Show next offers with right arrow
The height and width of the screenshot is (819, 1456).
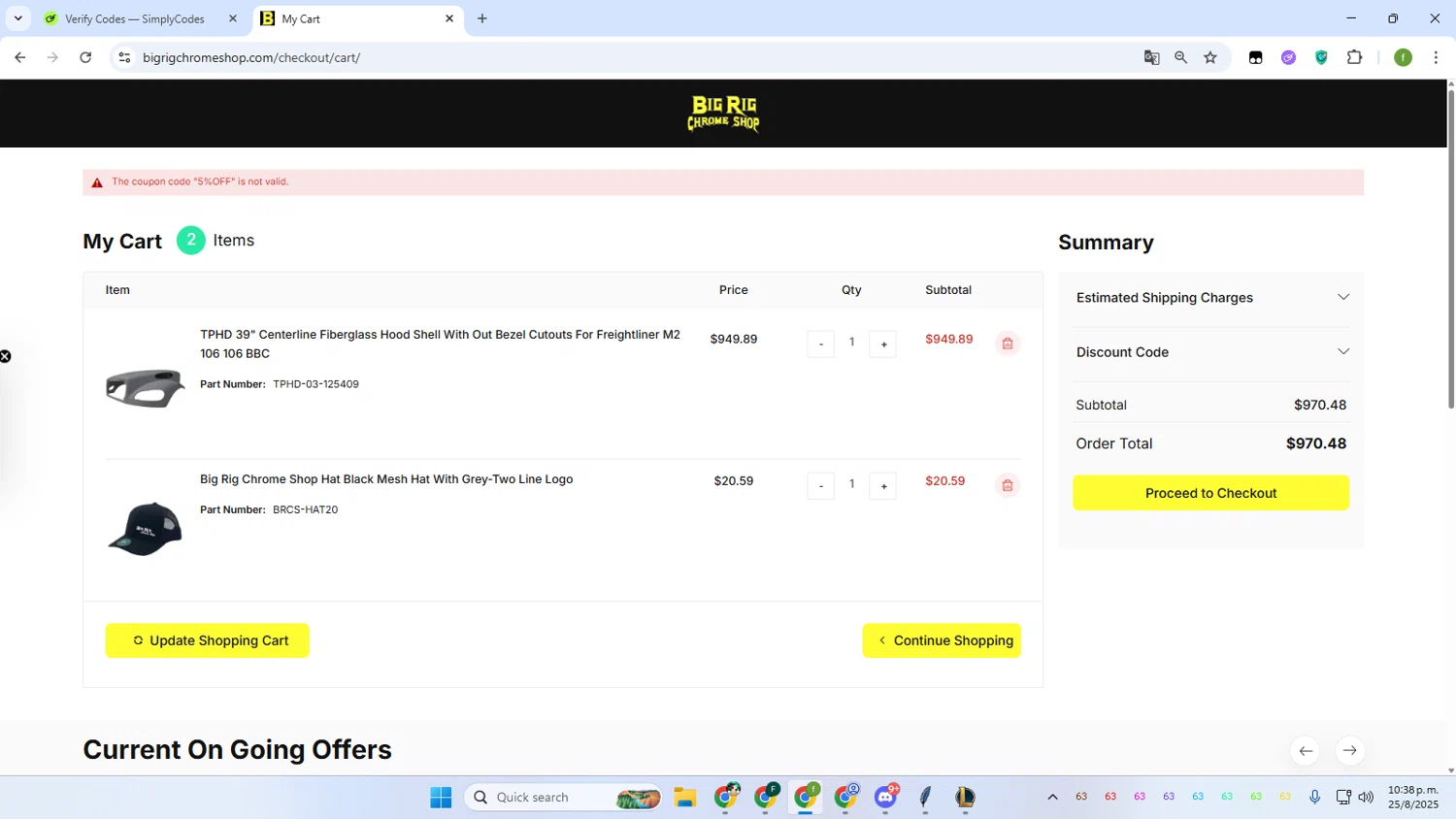point(1350,751)
